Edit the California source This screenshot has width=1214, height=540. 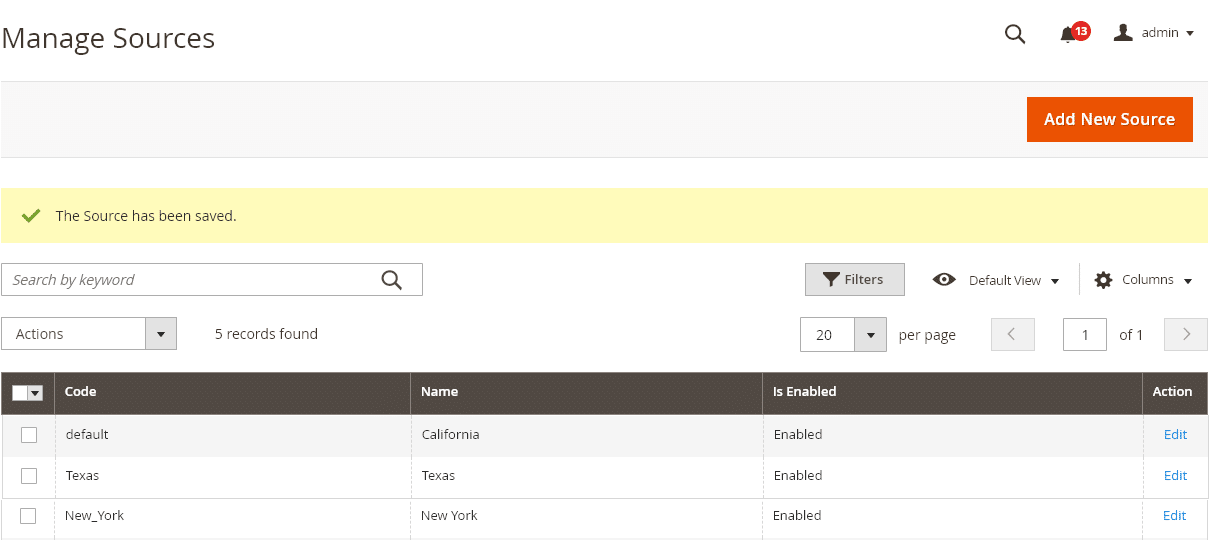[1175, 434]
